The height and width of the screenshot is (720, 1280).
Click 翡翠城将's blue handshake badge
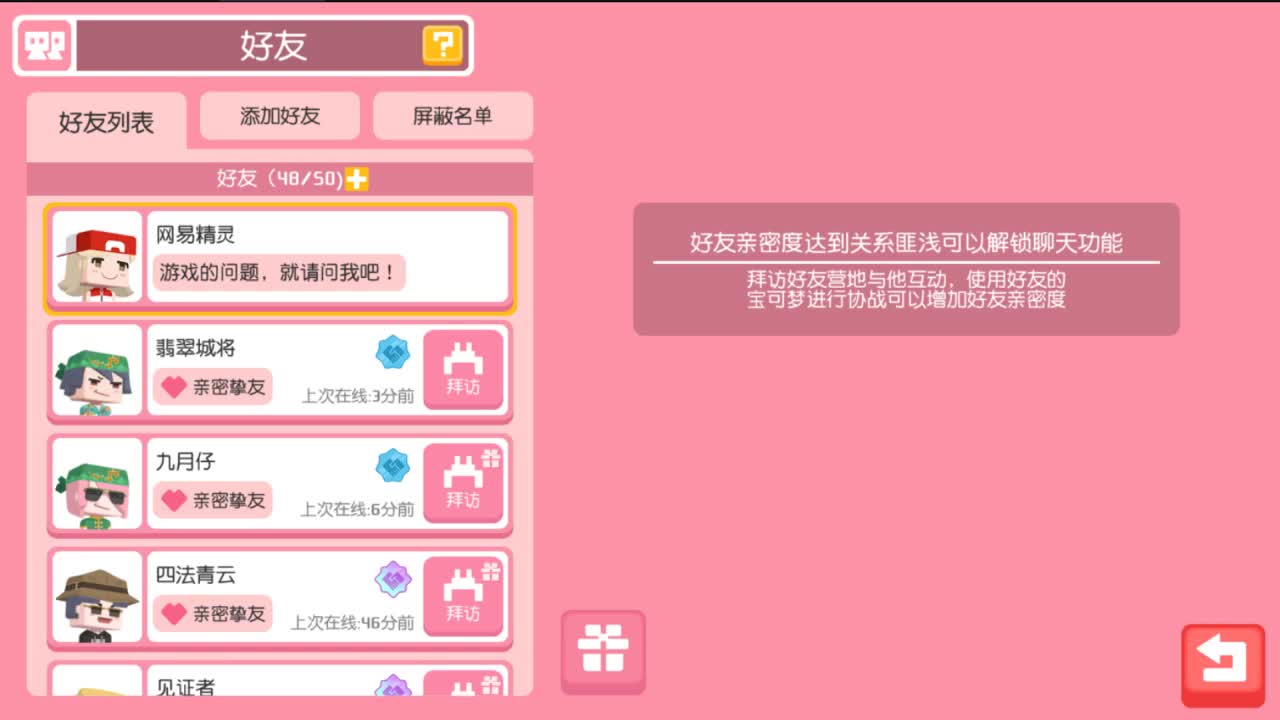(x=393, y=353)
